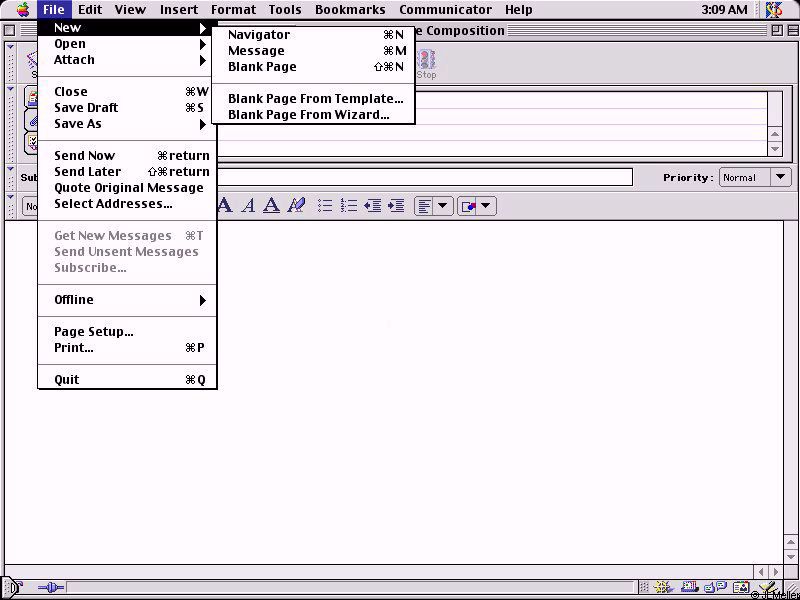Choose Quit from File menu
Image resolution: width=800 pixels, height=600 pixels.
(128, 380)
